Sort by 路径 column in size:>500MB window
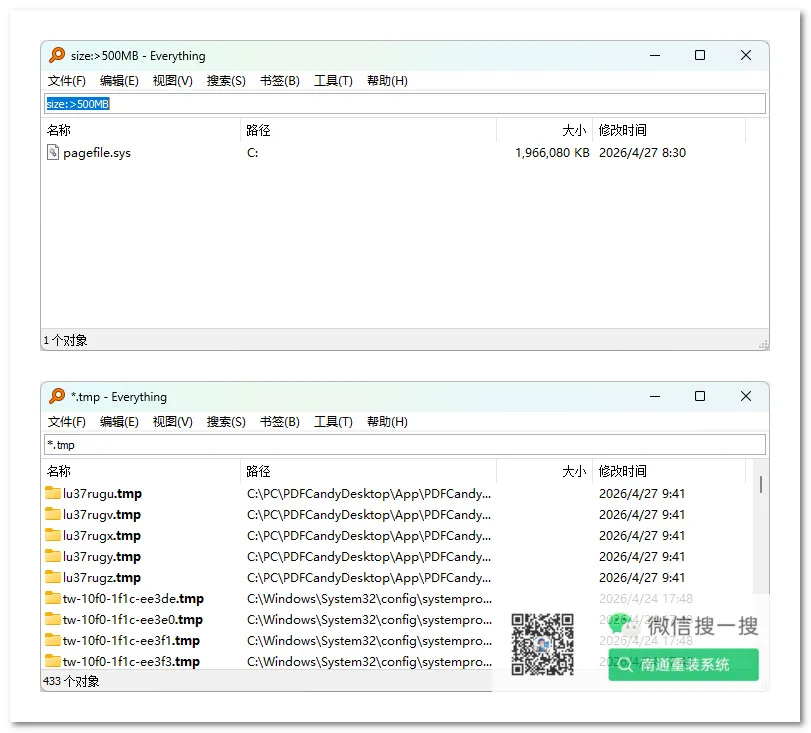Screen dimensions: 811x733 pyautogui.click(x=368, y=130)
